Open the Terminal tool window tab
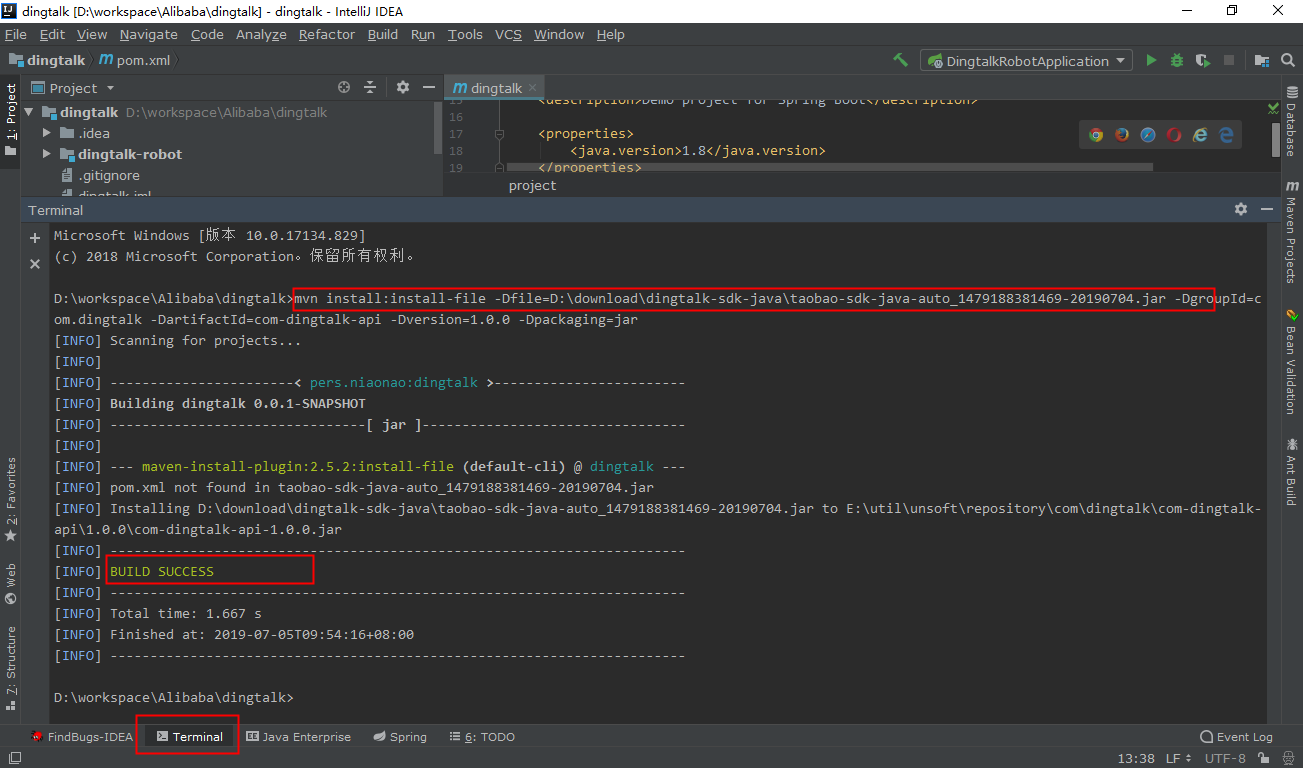The height and width of the screenshot is (768, 1303). click(189, 737)
